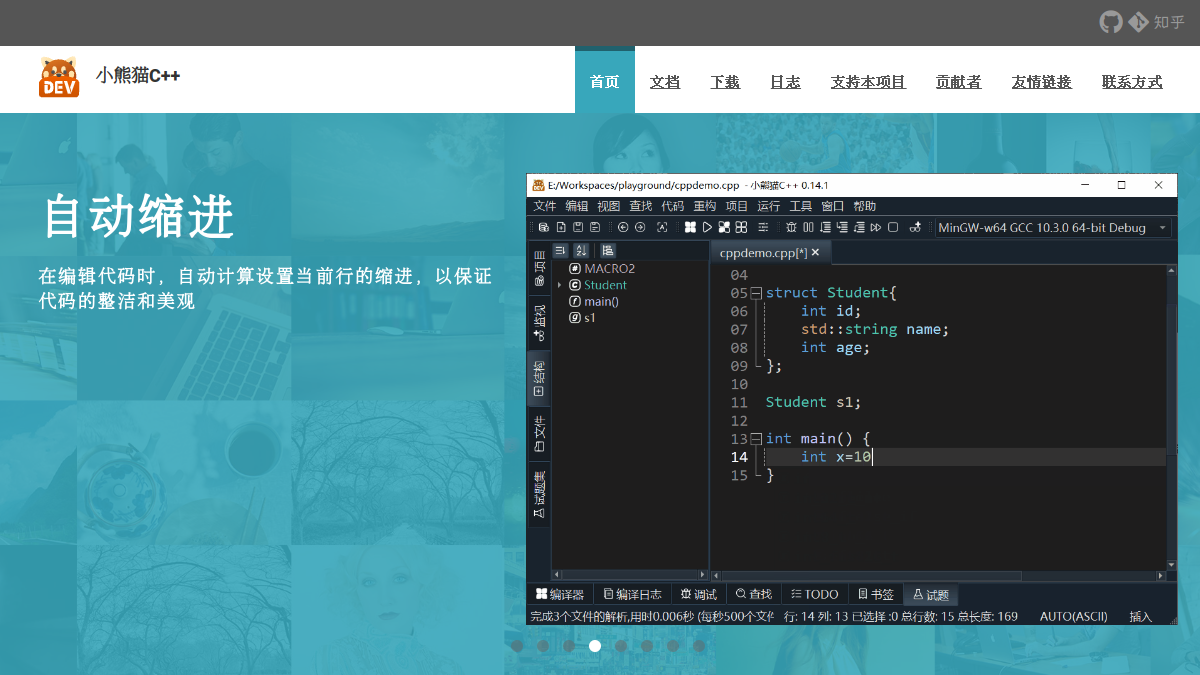The height and width of the screenshot is (675, 1200).
Task: Click the 插入 insert mode status text
Action: 1141,616
